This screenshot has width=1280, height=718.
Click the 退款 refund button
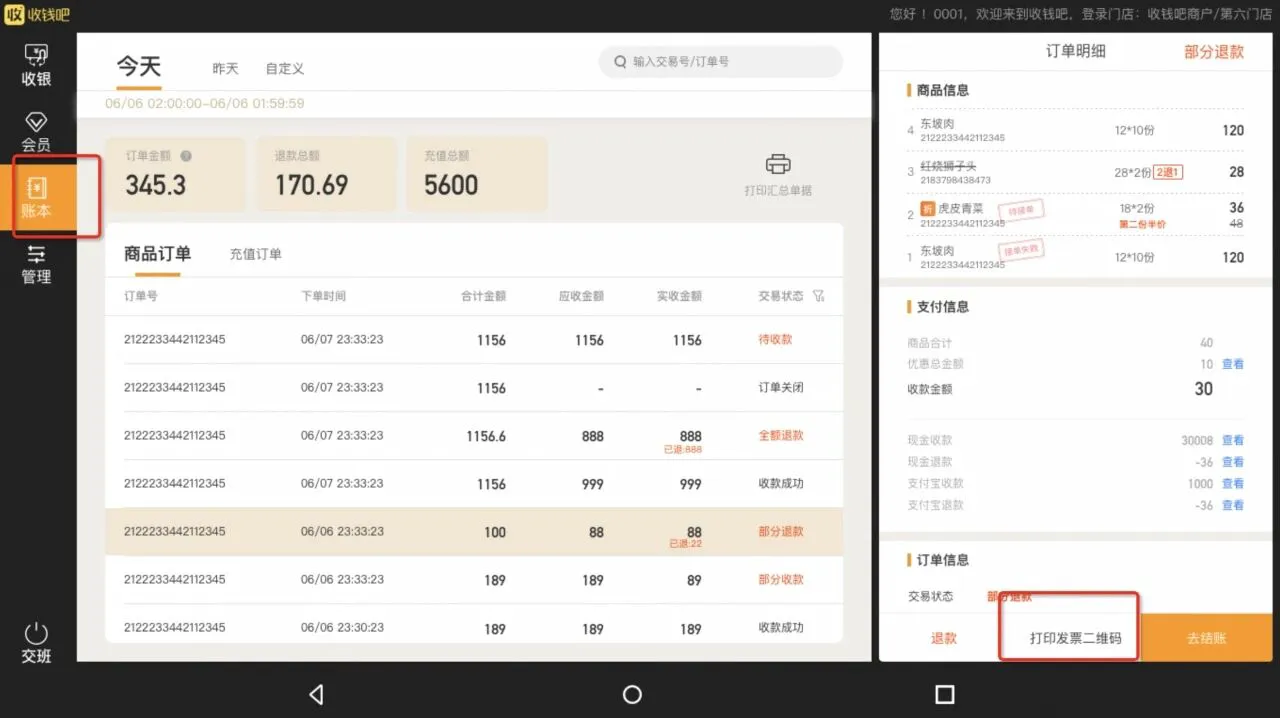(x=944, y=638)
